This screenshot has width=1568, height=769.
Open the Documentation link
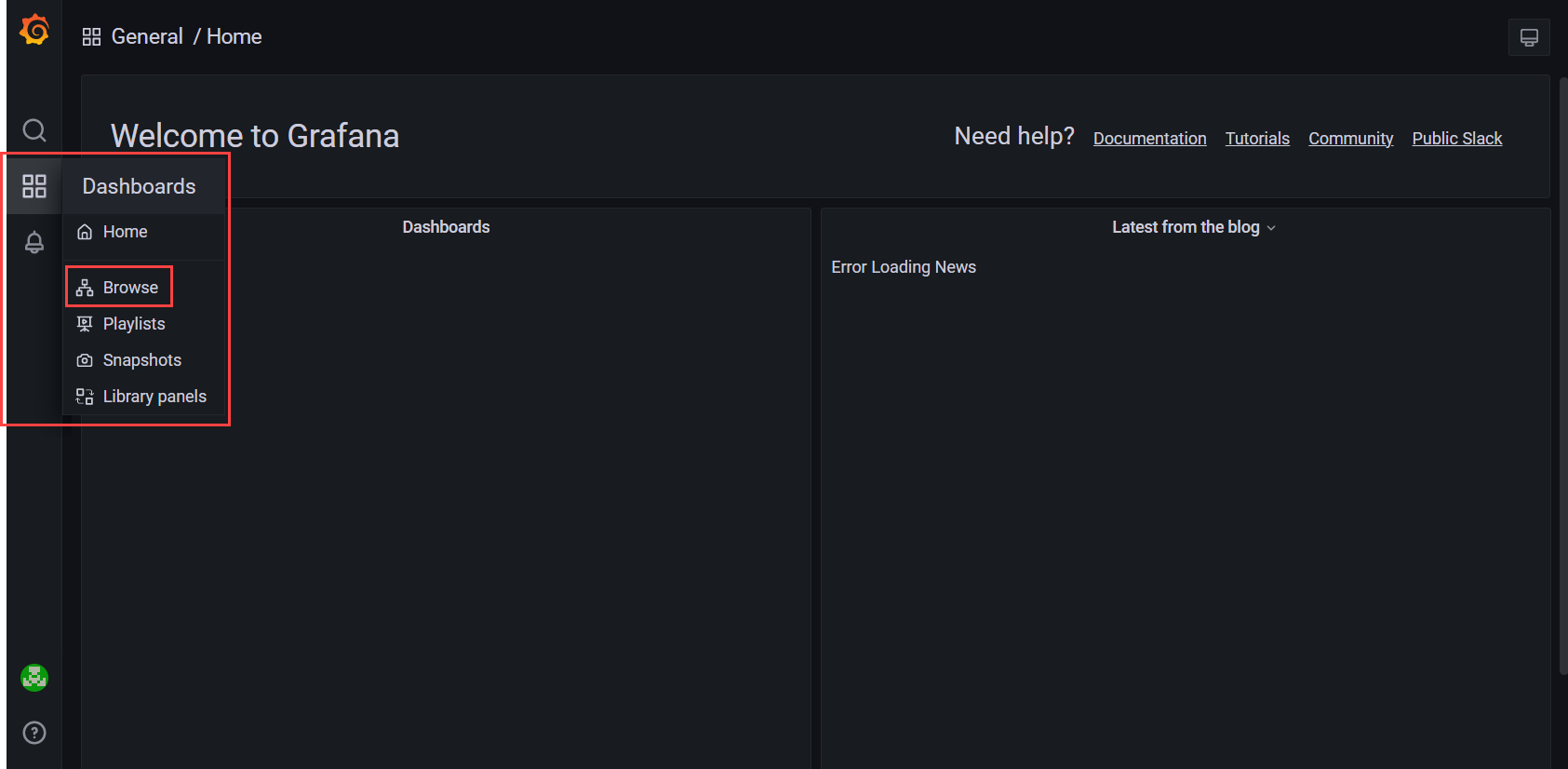point(1149,139)
